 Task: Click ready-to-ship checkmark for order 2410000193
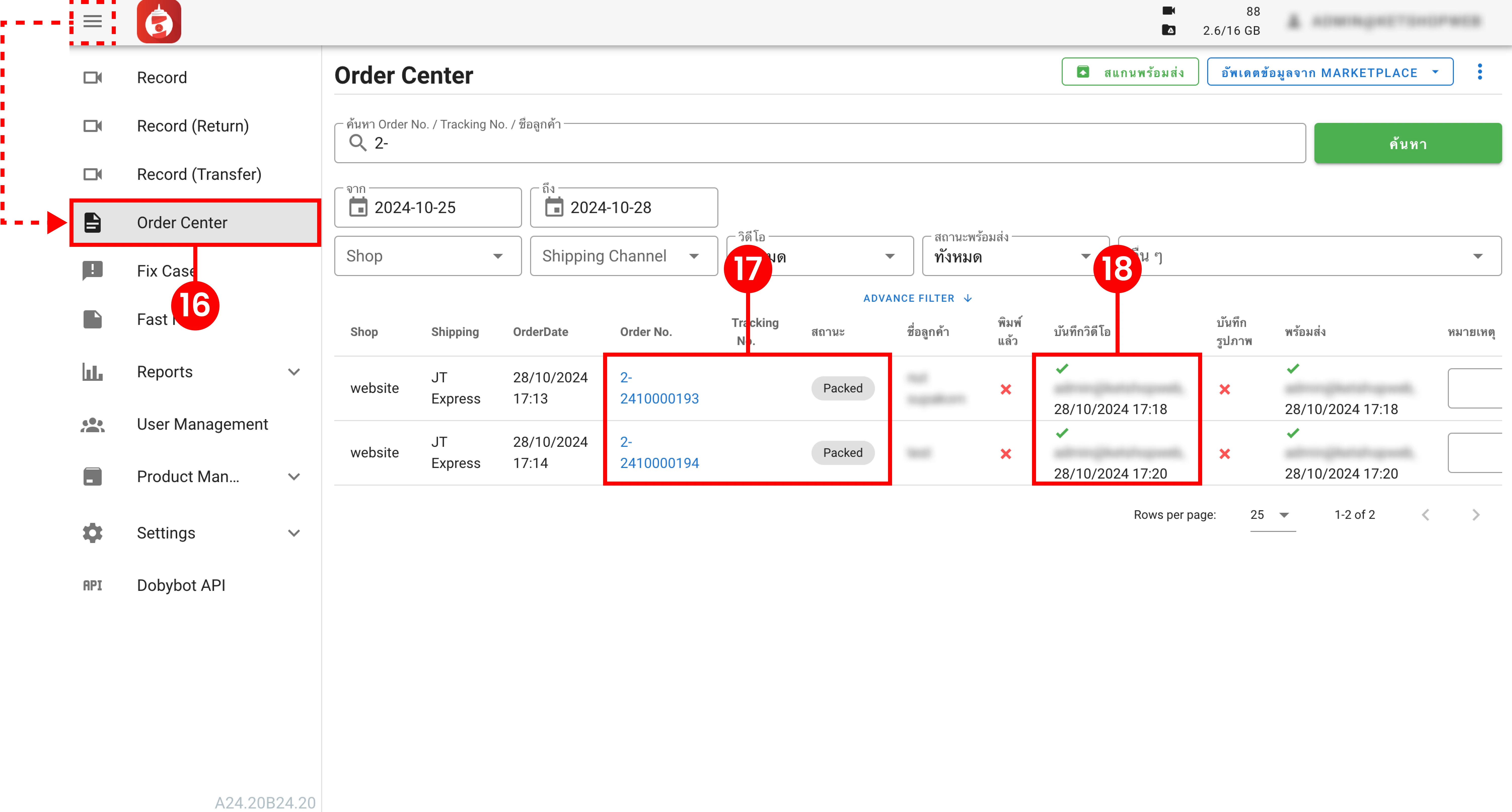click(1293, 369)
